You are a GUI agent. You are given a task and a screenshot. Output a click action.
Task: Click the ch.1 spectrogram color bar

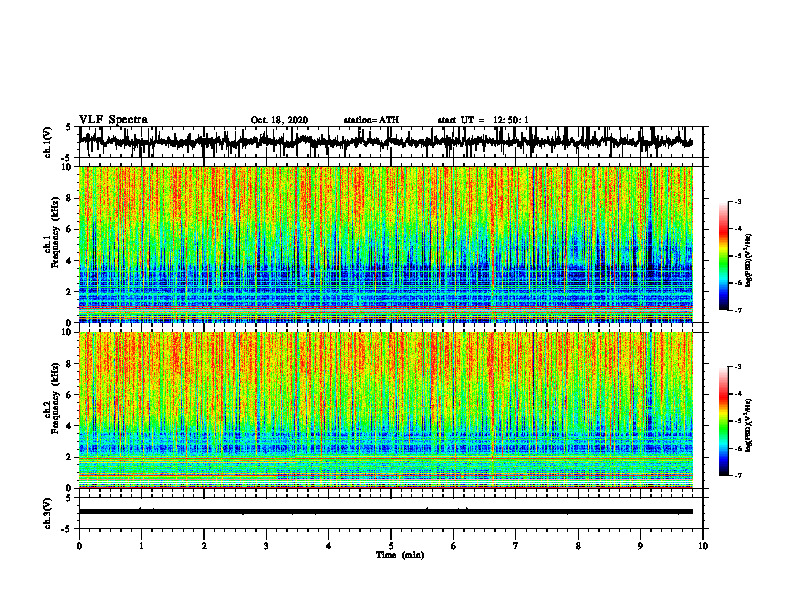723,255
